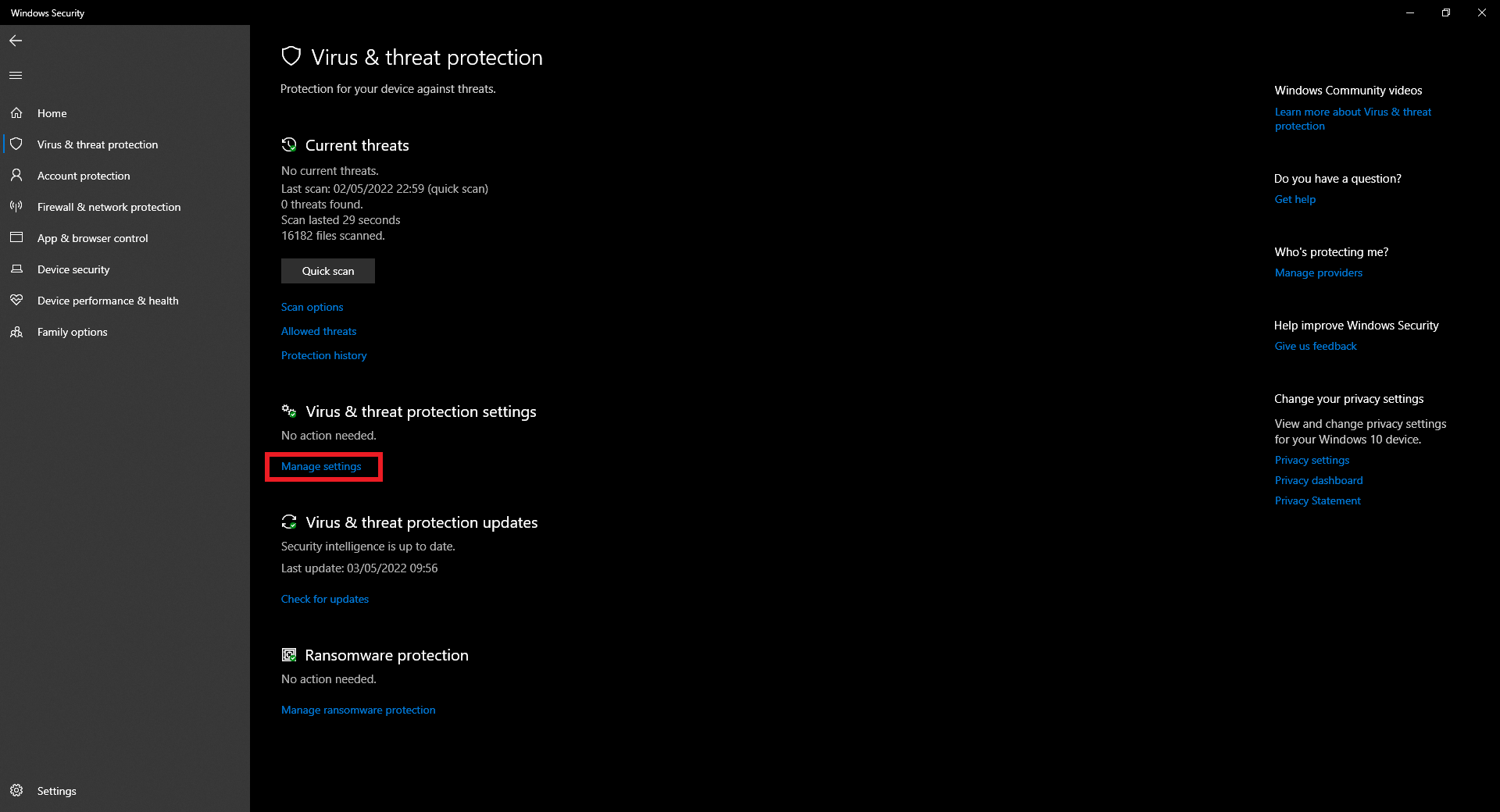Screen dimensions: 1500x812
Task: Open Manage ransomware protection
Action: pos(359,710)
